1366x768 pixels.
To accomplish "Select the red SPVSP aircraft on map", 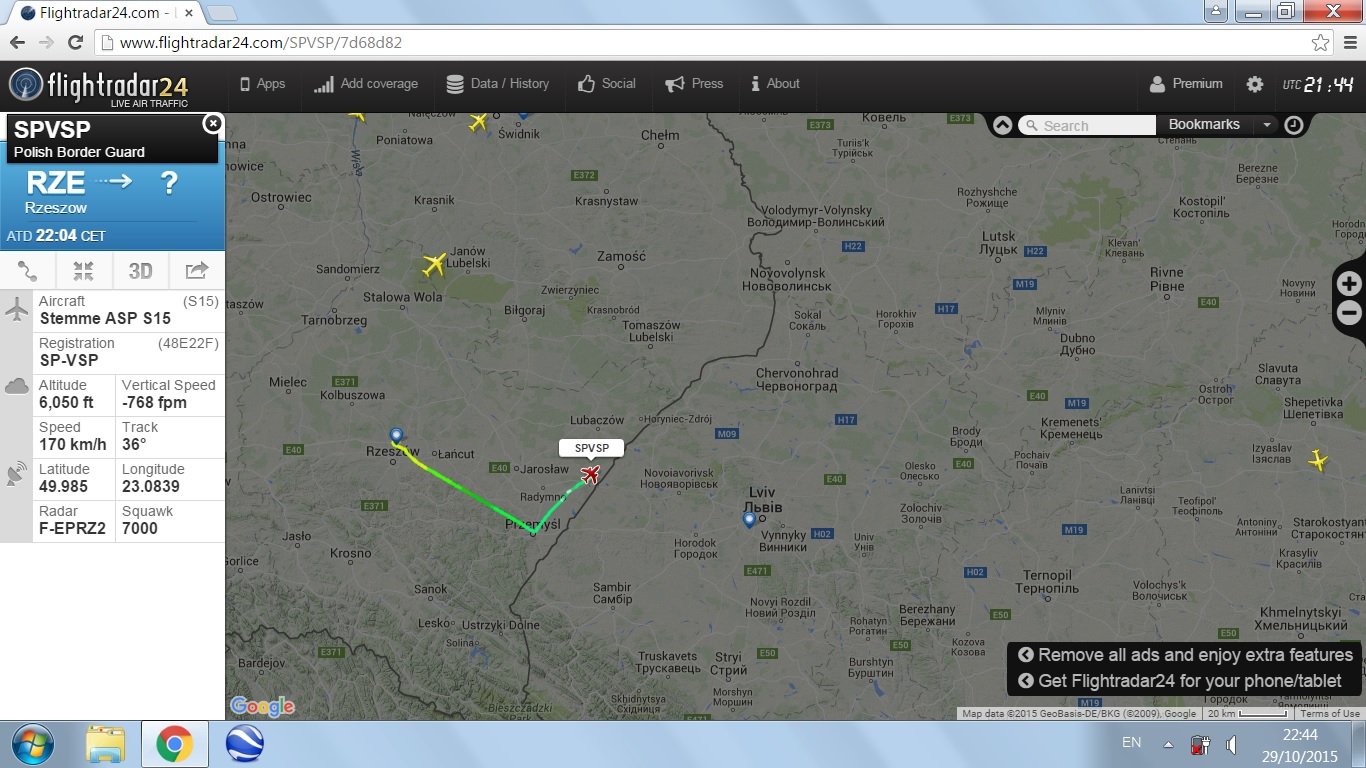I will pos(590,473).
